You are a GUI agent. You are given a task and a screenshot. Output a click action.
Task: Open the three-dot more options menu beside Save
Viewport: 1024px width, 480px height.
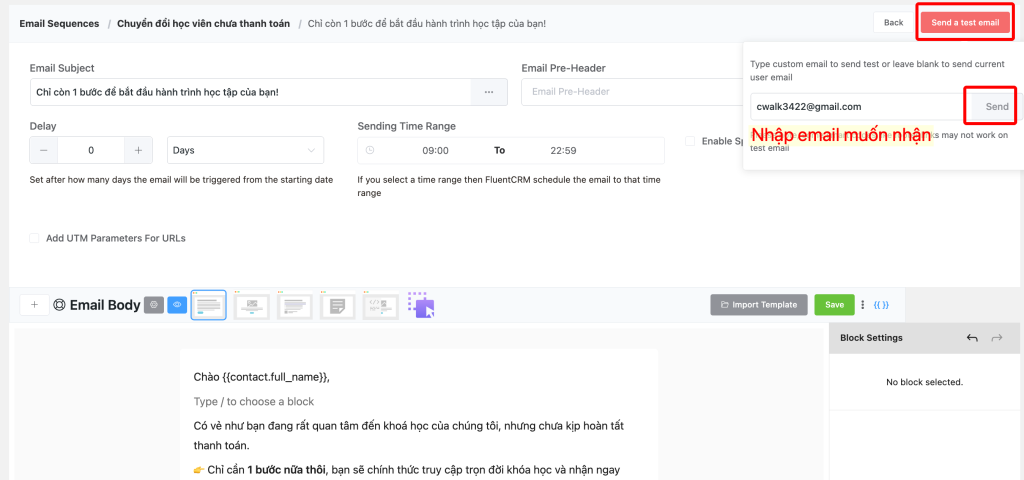tap(862, 305)
